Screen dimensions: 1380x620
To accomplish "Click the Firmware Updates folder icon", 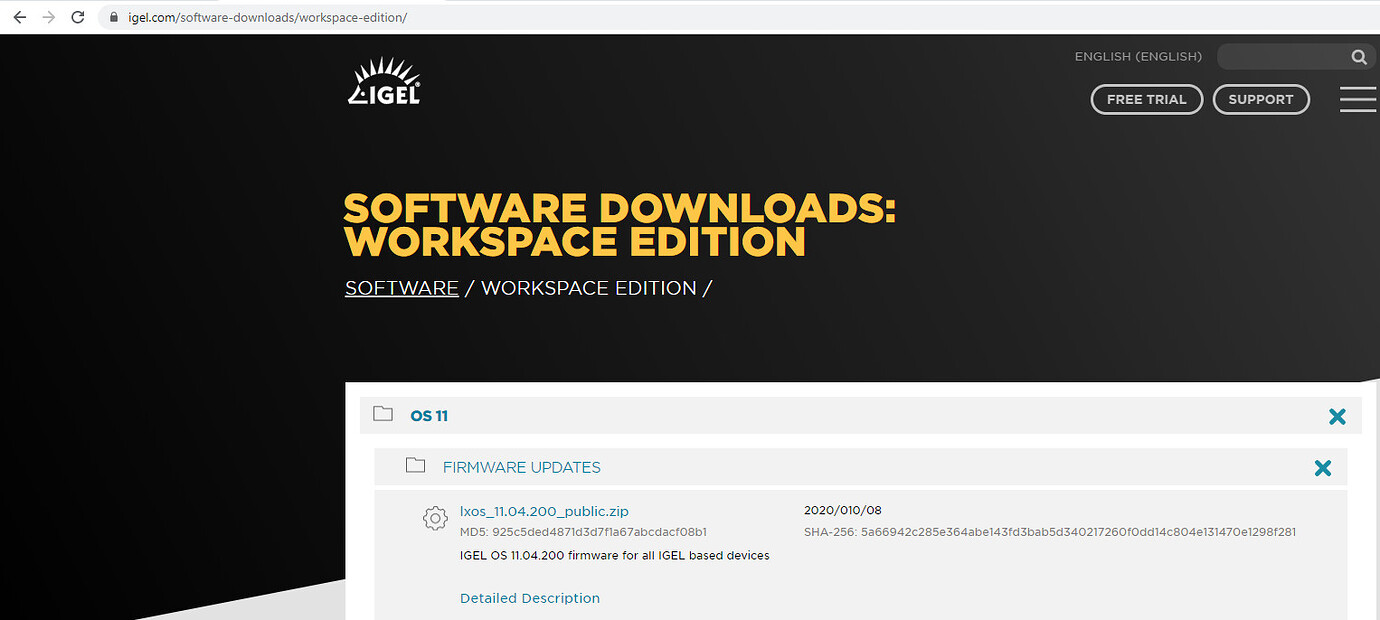I will point(415,466).
